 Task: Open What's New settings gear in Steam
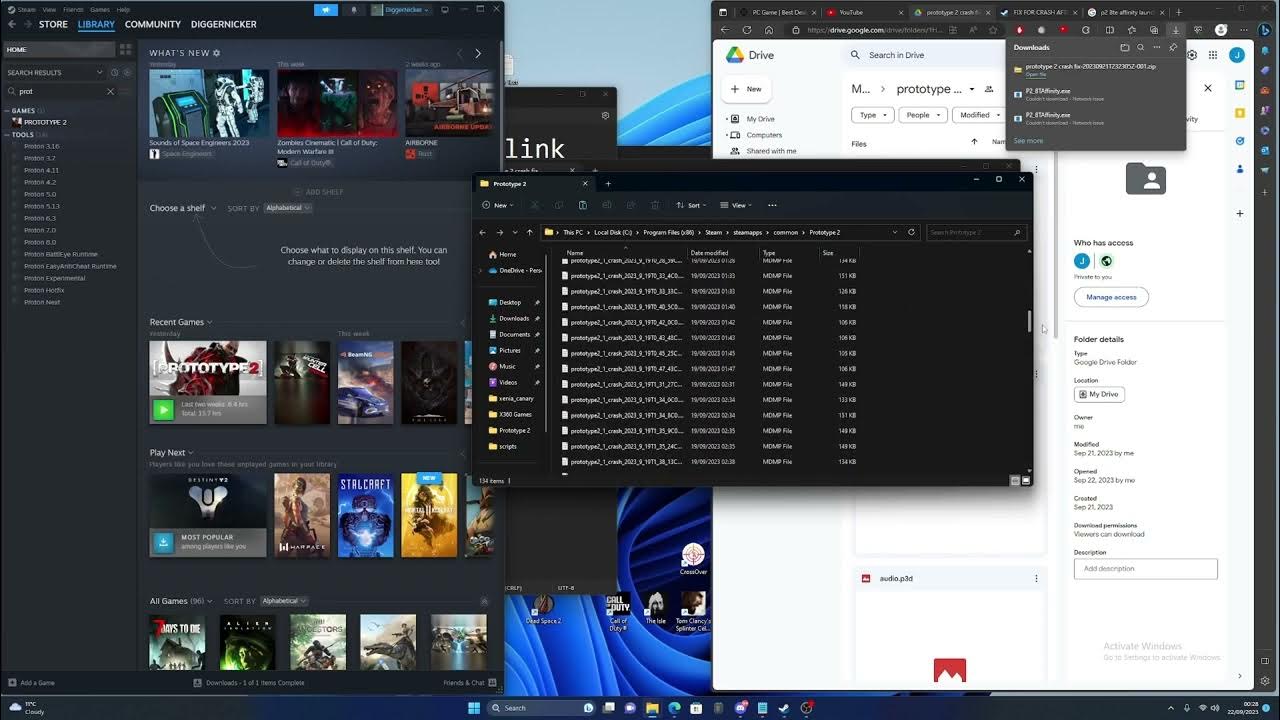[217, 53]
